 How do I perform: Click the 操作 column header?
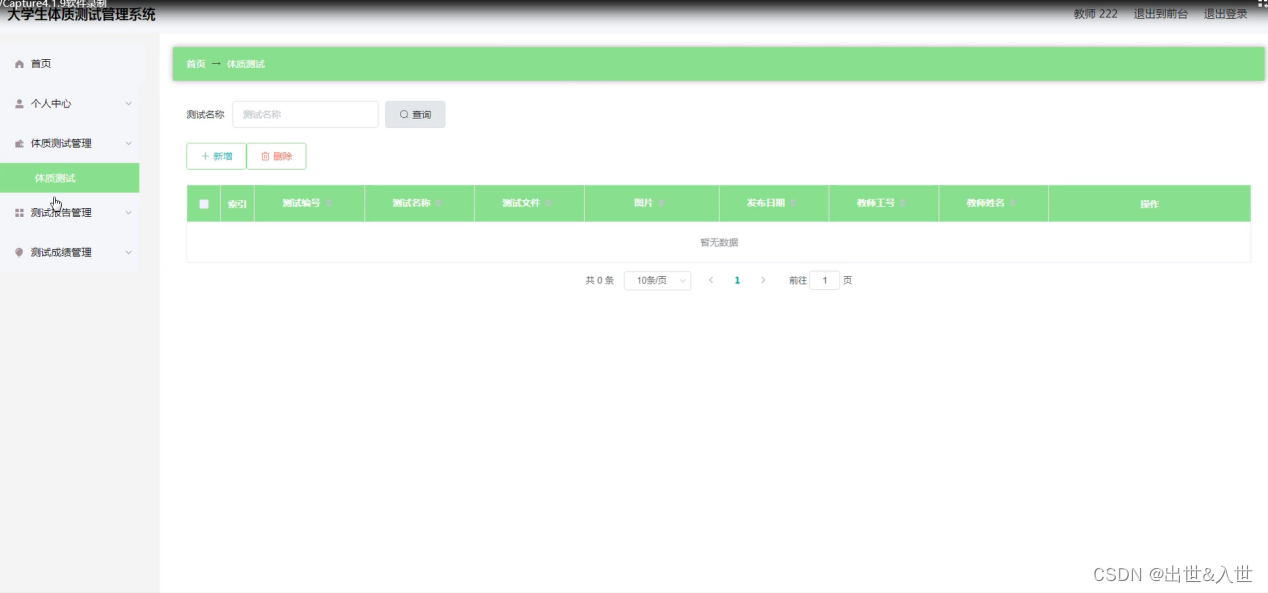[x=1149, y=204]
